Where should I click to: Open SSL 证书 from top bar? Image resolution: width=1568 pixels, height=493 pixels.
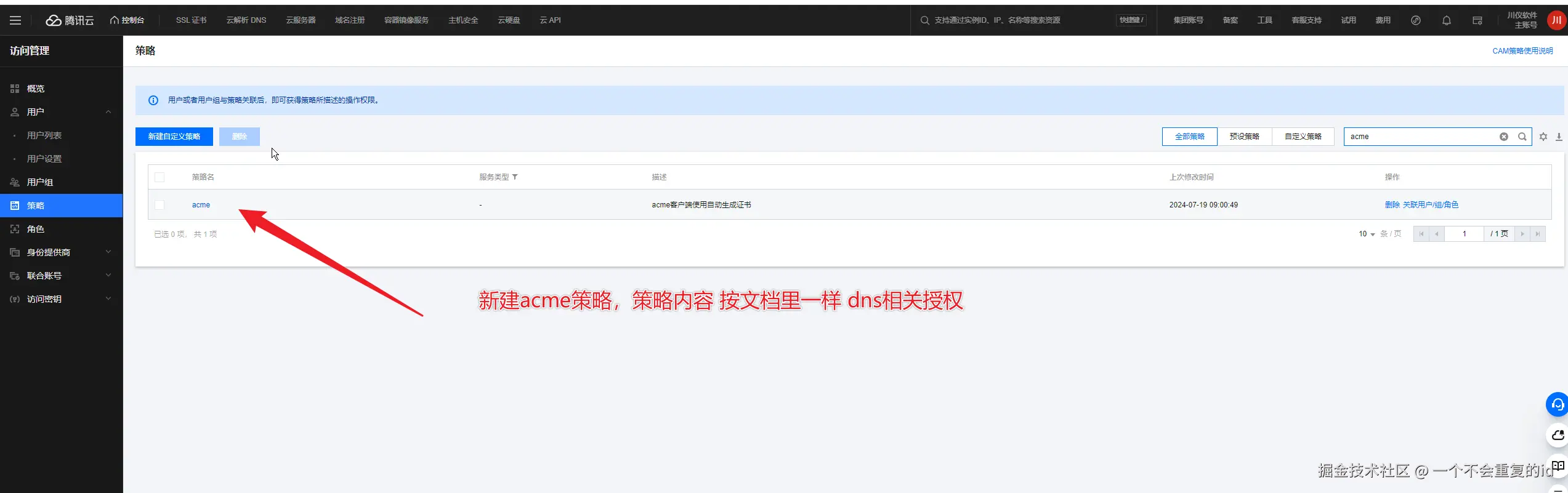191,20
